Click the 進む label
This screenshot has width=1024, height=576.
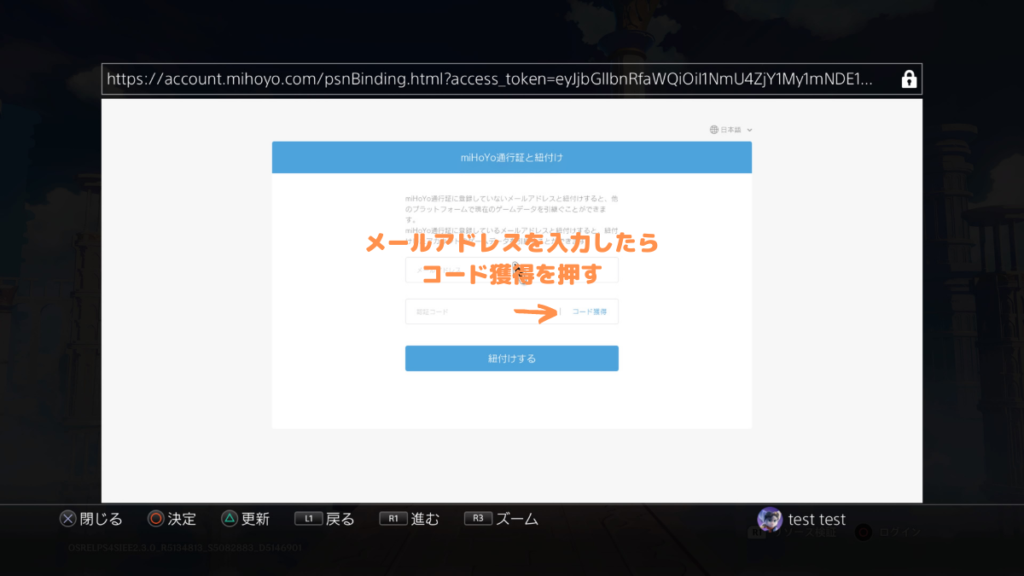coord(425,519)
